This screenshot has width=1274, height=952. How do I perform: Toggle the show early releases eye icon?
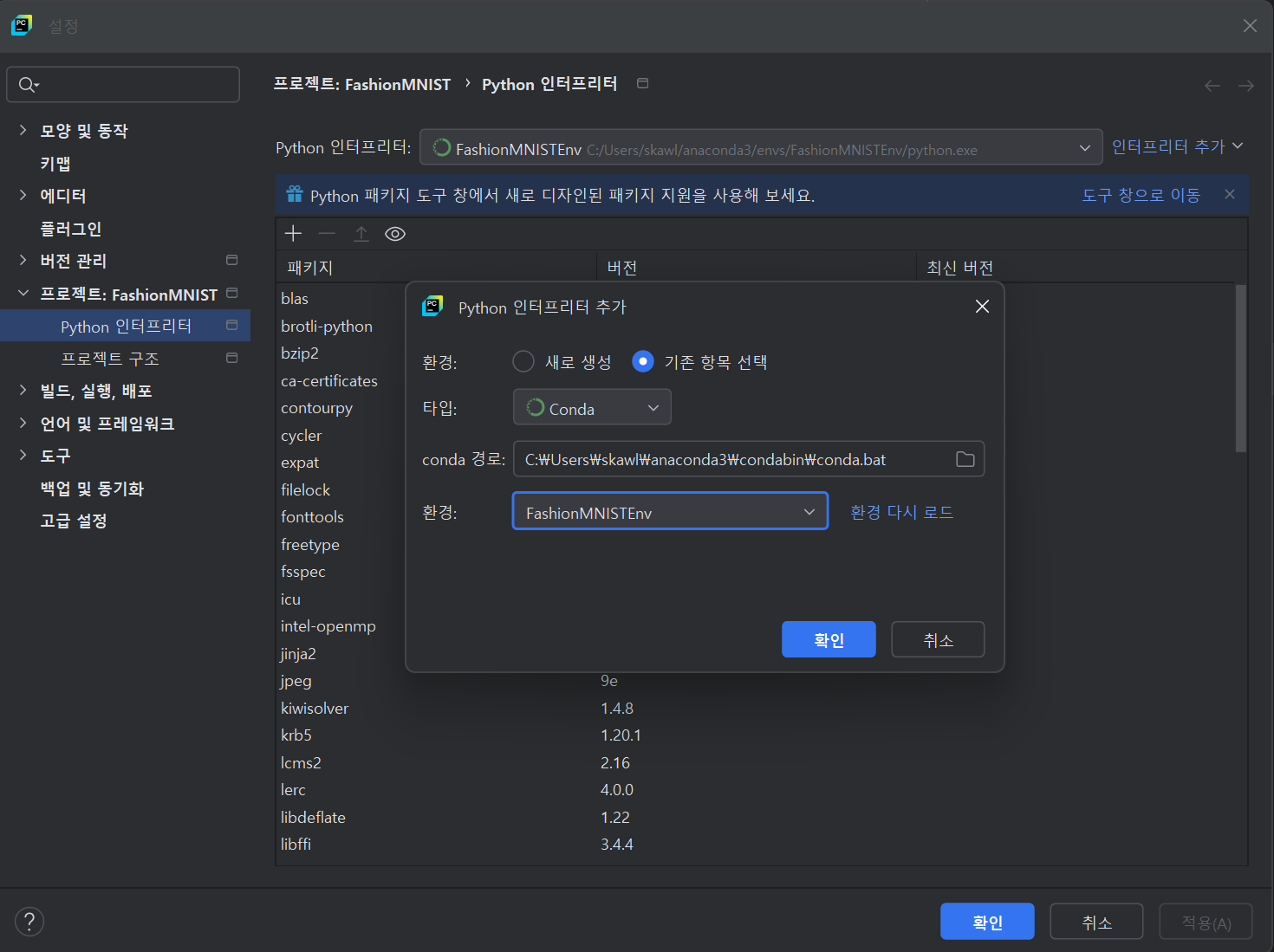click(x=395, y=234)
